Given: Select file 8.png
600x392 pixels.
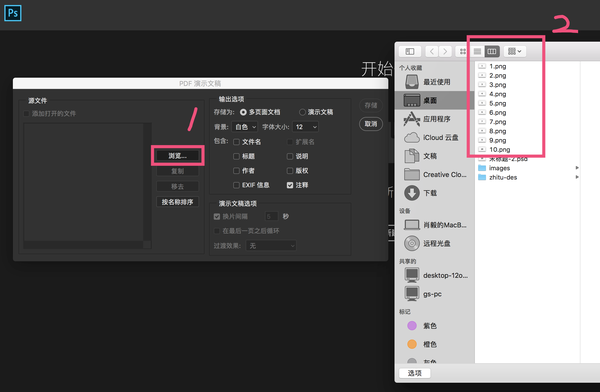Looking at the screenshot, I should coord(497,131).
